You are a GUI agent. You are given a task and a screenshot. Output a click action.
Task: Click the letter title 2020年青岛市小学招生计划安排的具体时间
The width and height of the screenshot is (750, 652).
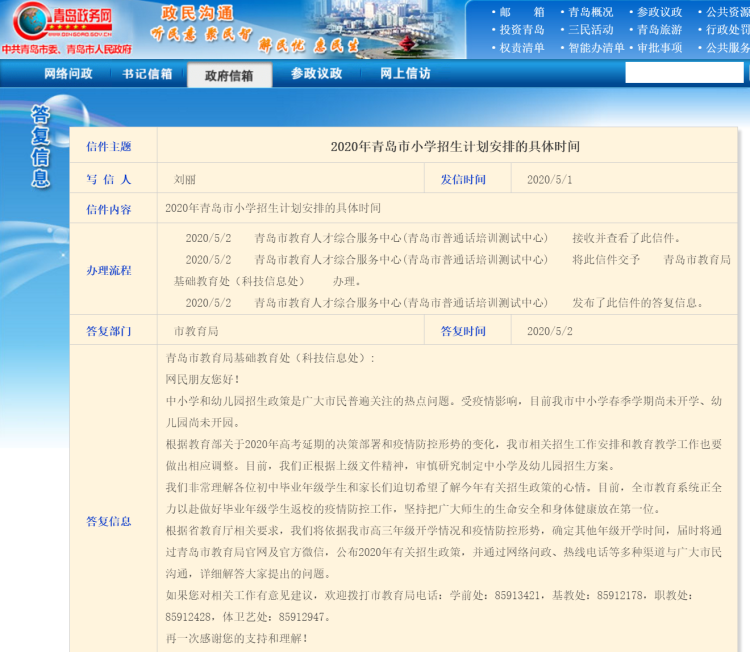(x=455, y=146)
